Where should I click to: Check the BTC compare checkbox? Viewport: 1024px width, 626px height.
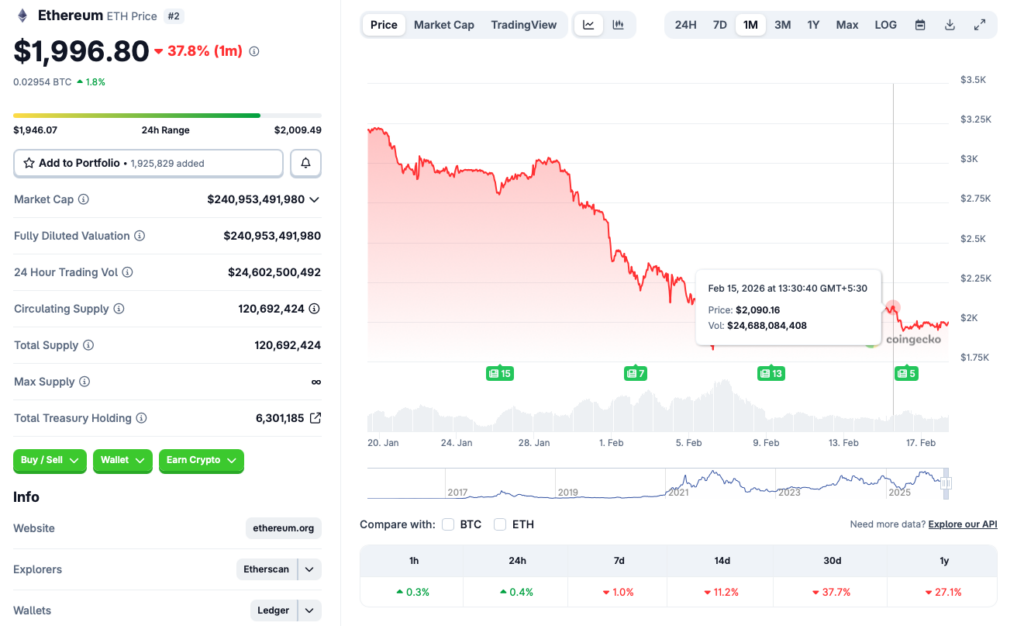(x=448, y=524)
